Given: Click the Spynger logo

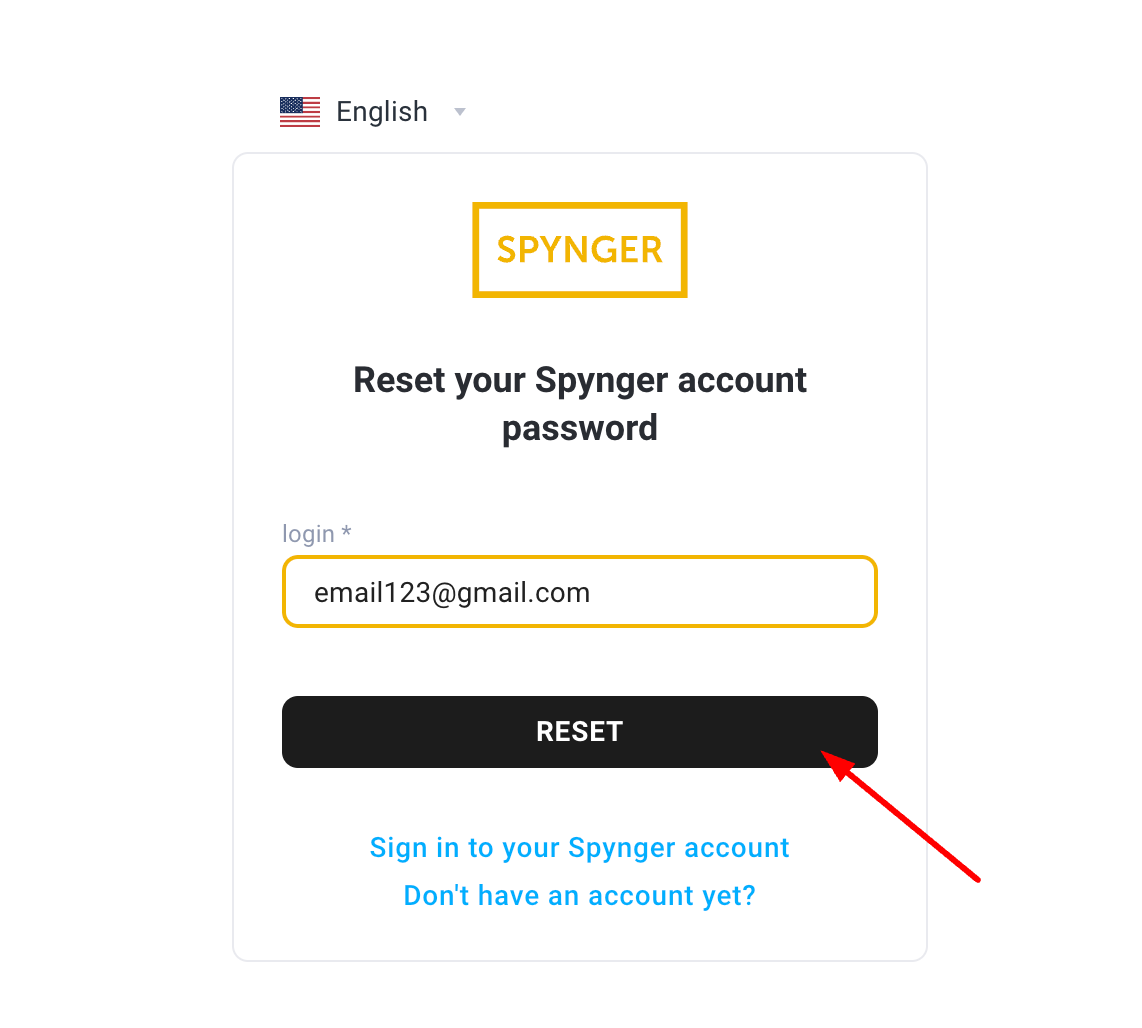Looking at the screenshot, I should 580,250.
